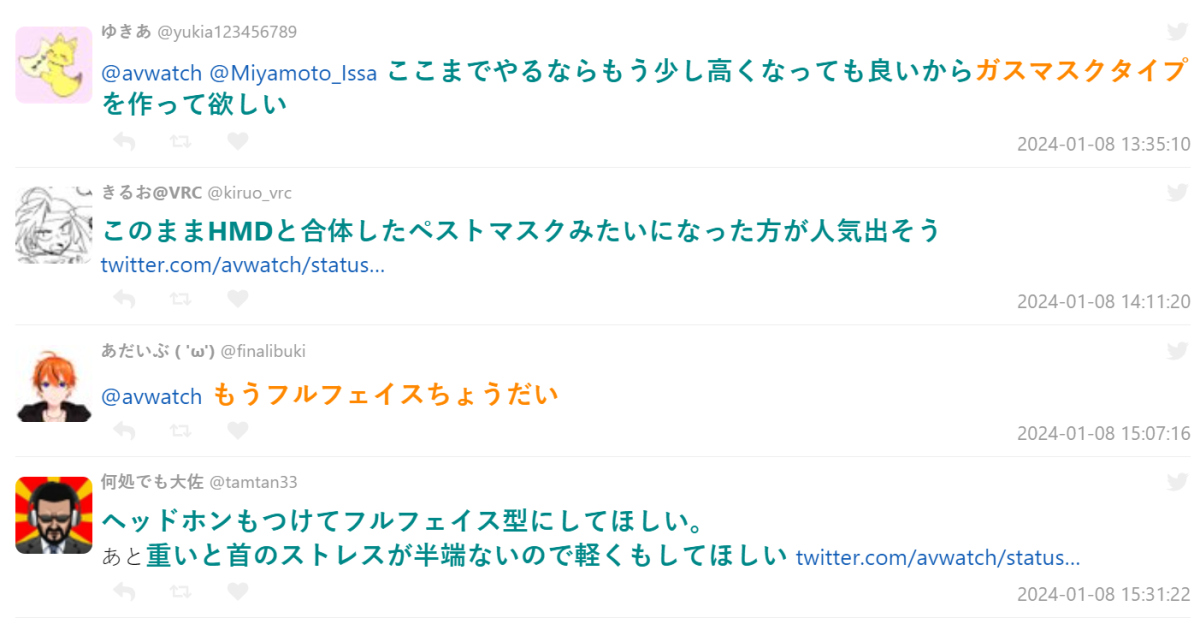Reply to the finalibuki tweet
This screenshot has width=1200, height=624.
pyautogui.click(x=124, y=431)
